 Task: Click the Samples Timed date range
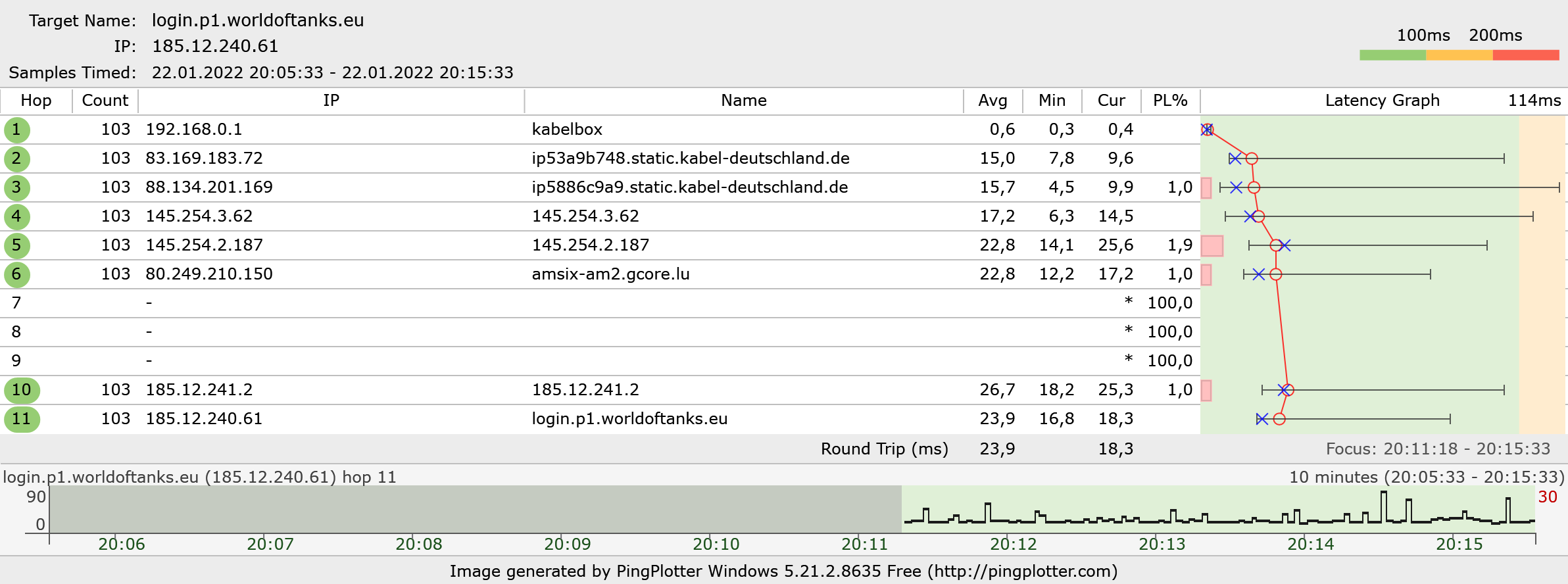point(332,72)
